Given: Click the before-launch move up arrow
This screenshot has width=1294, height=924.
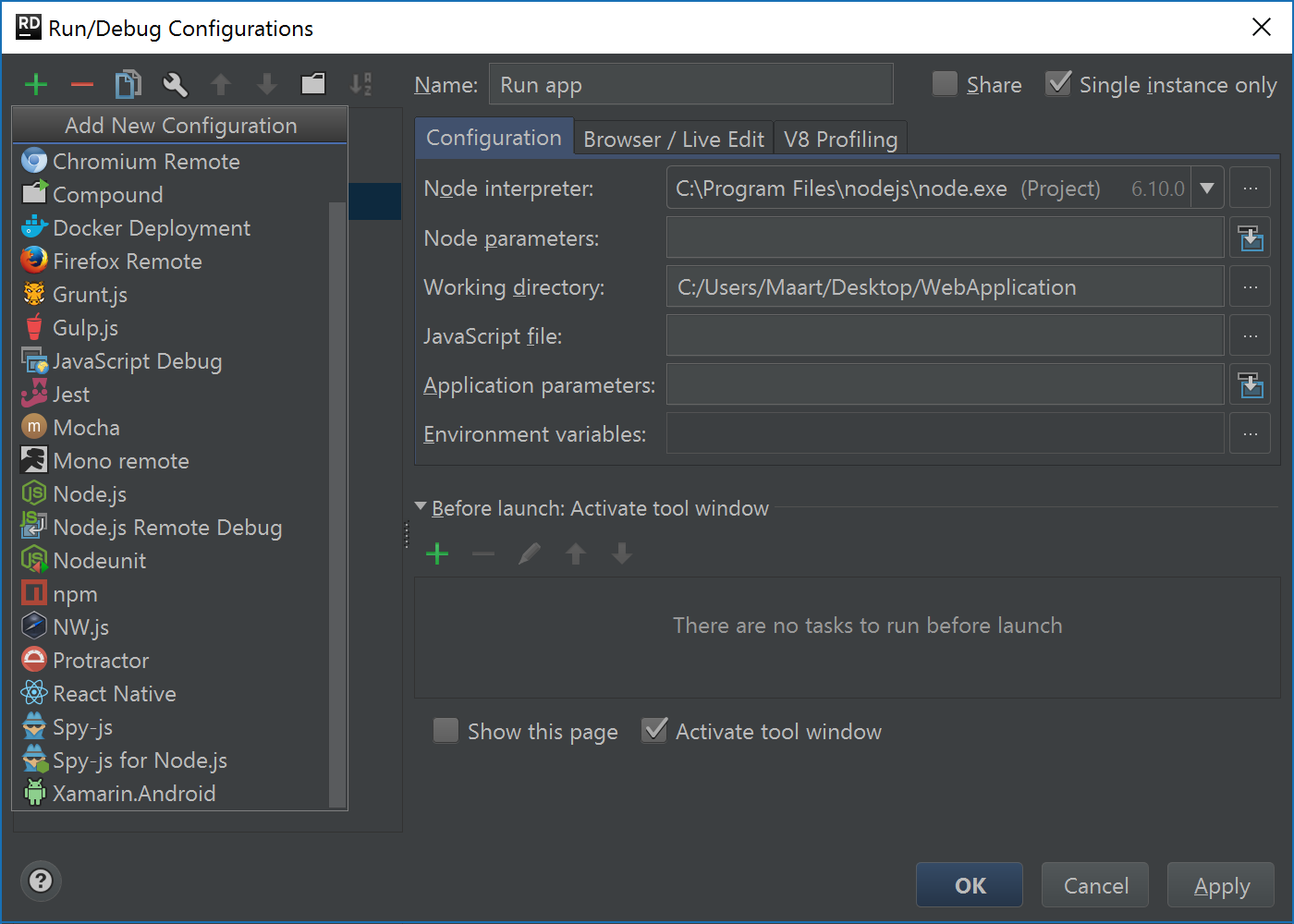Looking at the screenshot, I should [x=576, y=553].
